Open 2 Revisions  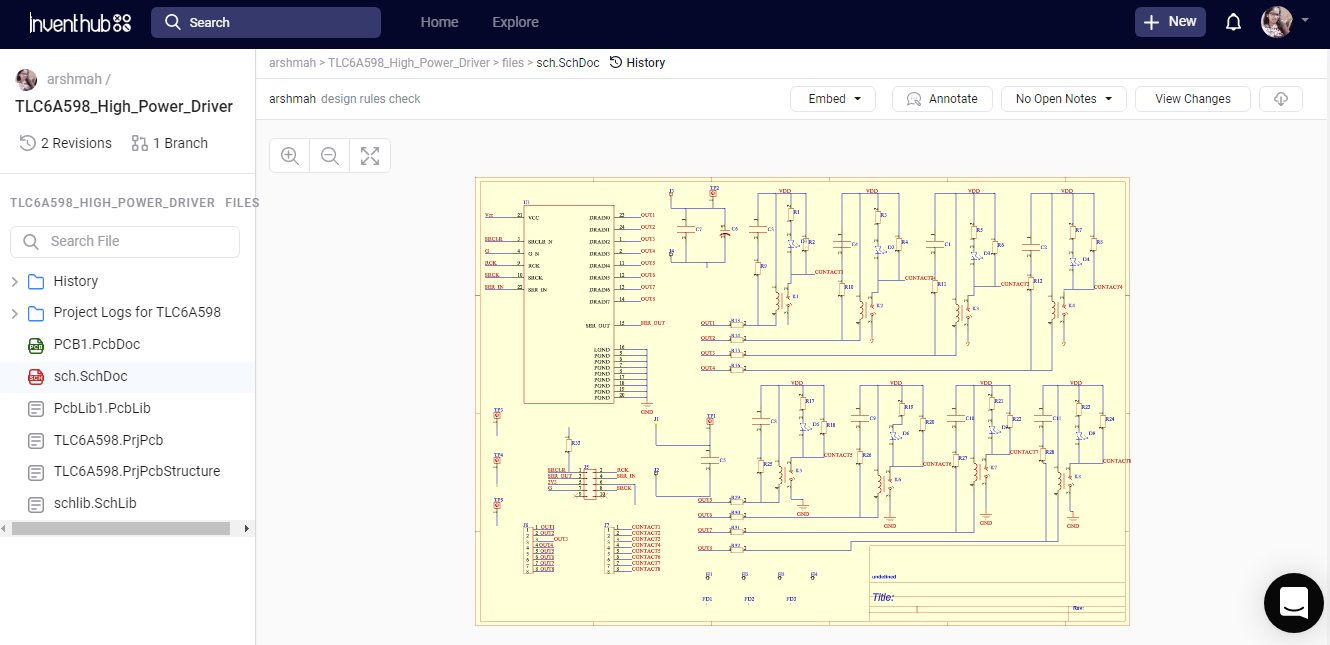pyautogui.click(x=66, y=143)
